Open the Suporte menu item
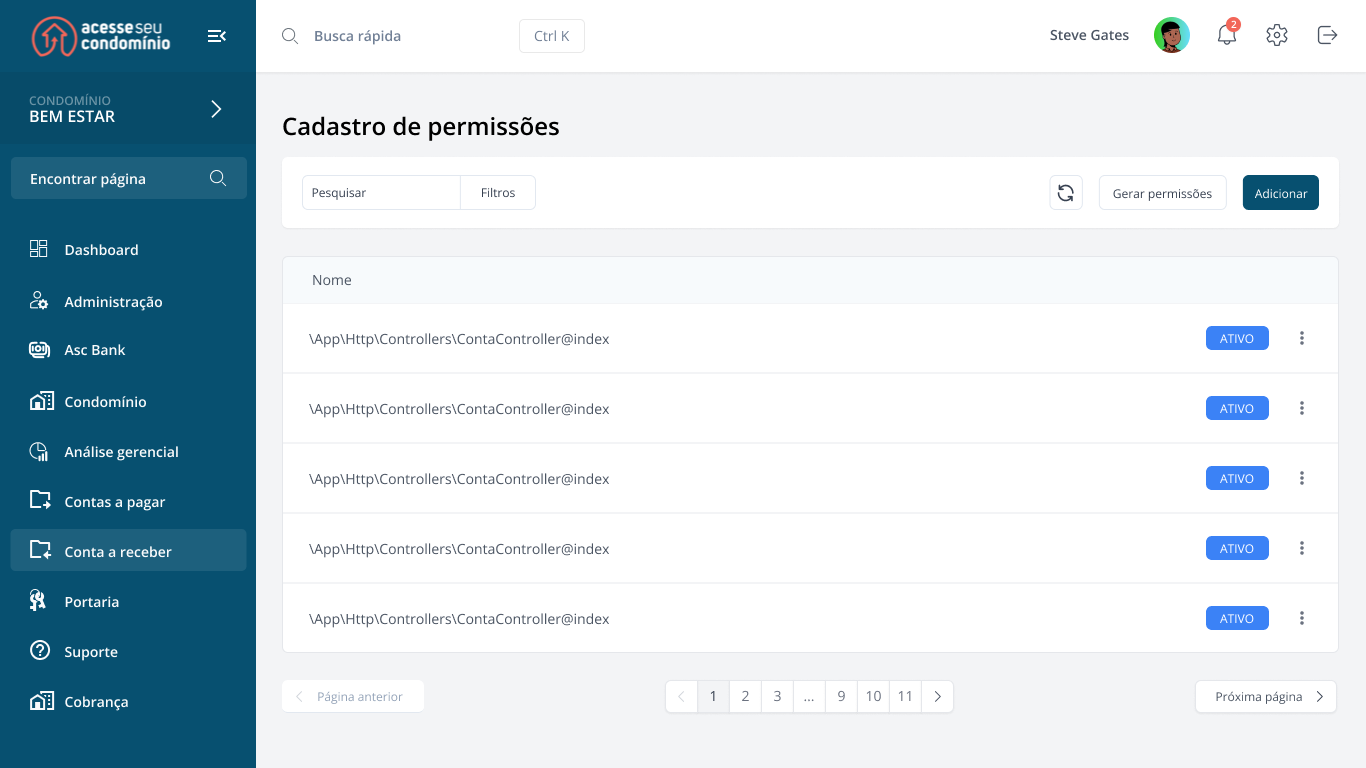1366x768 pixels. click(x=128, y=651)
